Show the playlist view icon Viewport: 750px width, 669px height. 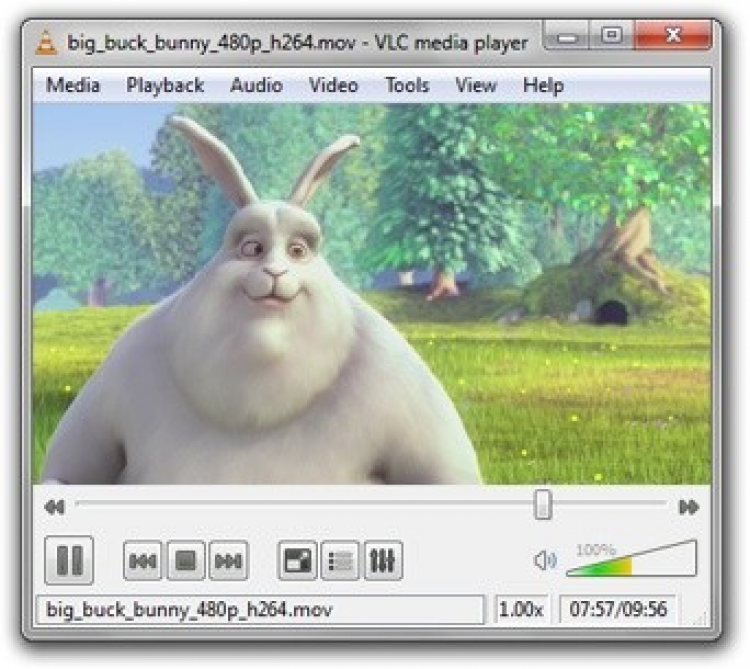pyautogui.click(x=340, y=560)
